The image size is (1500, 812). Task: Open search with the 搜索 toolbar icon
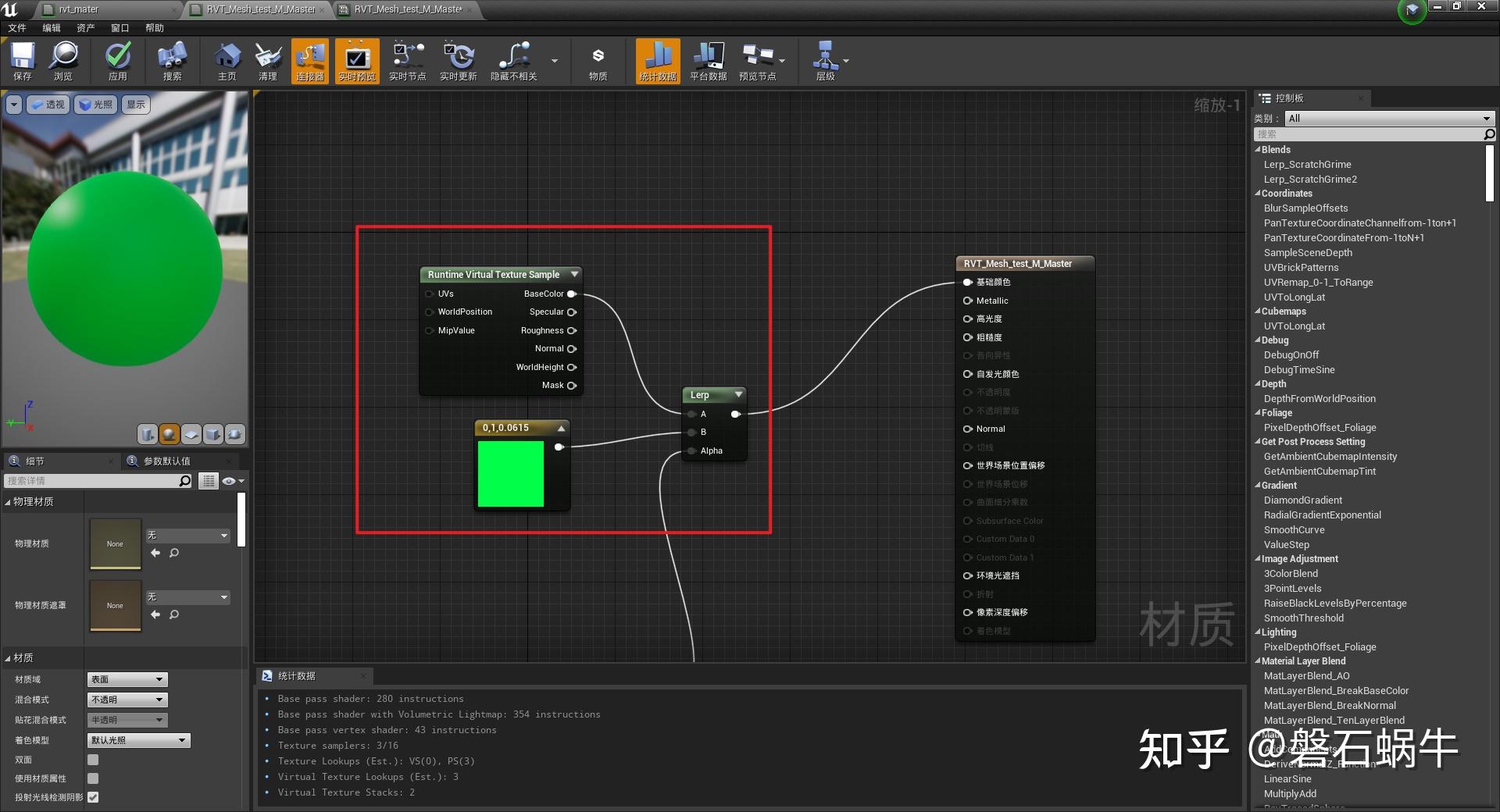[x=171, y=61]
